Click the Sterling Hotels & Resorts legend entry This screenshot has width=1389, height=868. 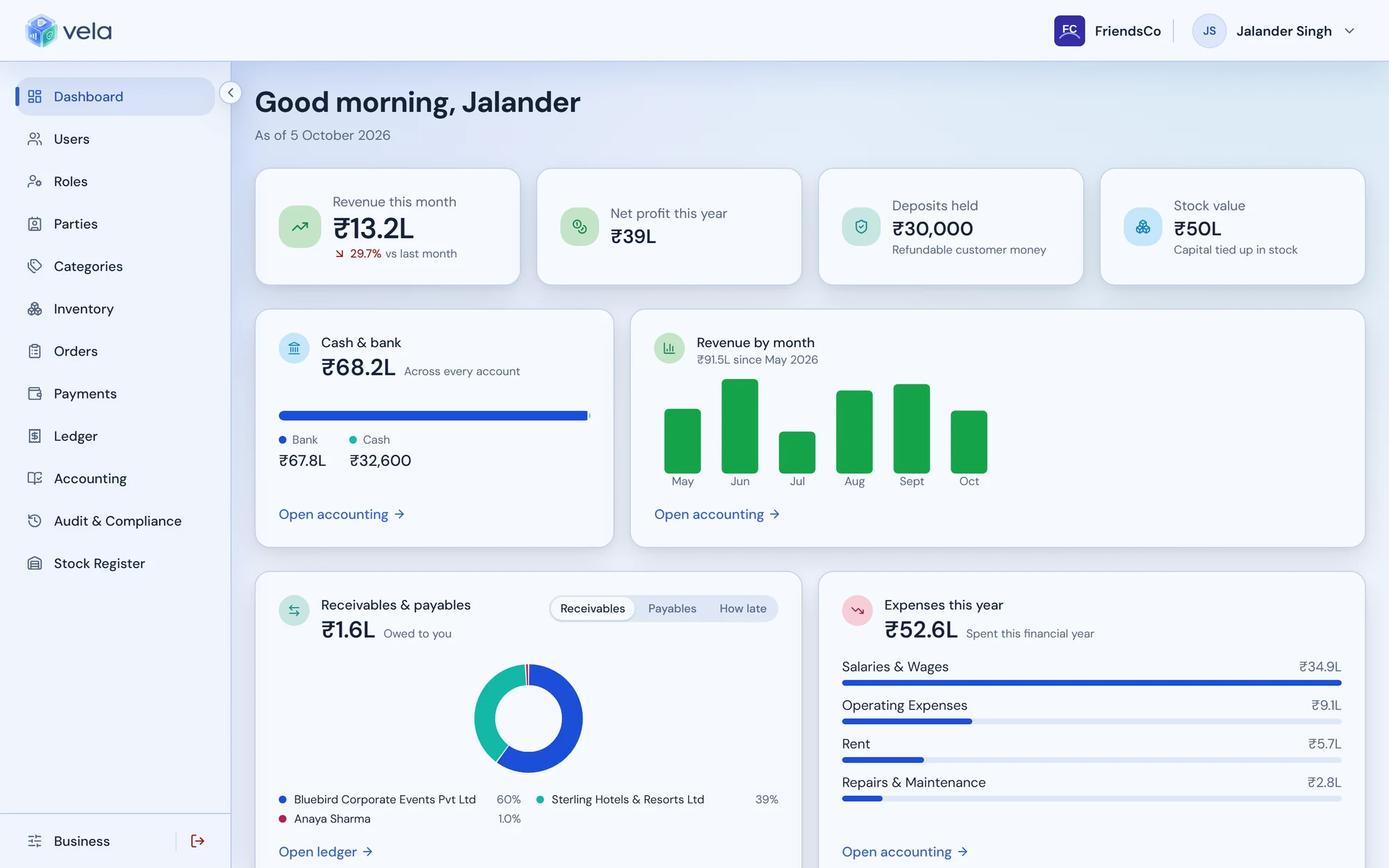click(657, 799)
